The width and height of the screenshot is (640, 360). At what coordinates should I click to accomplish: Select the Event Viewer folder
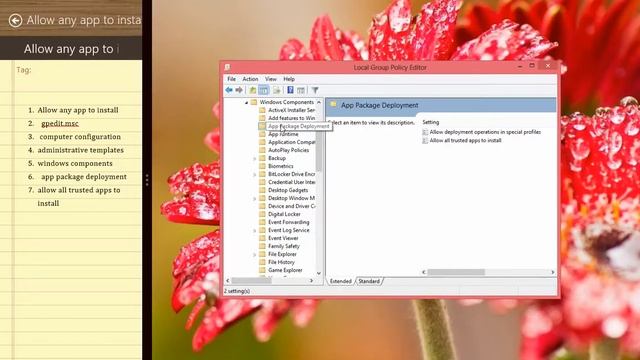[283, 238]
